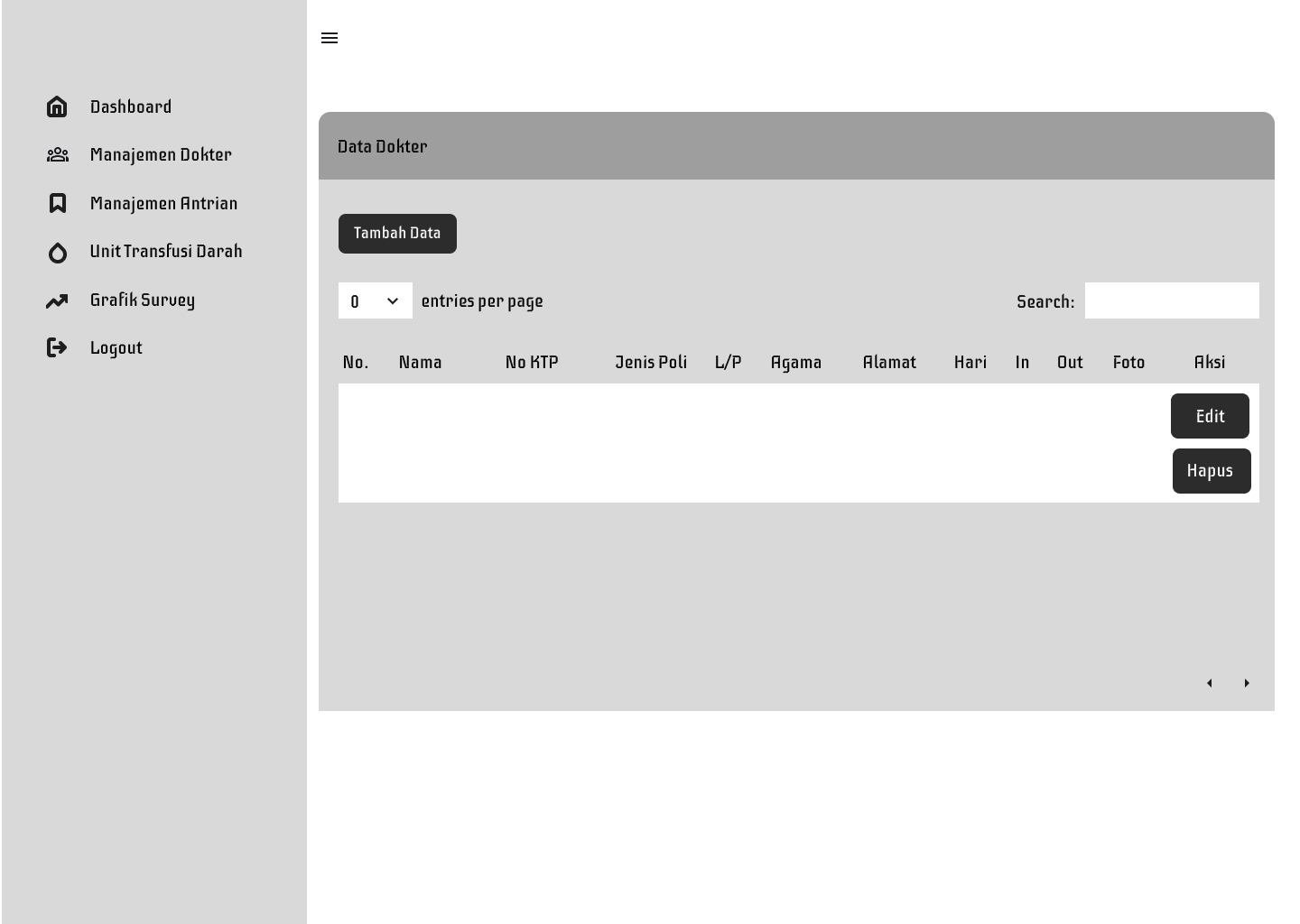Select the Manajemen Dokter people icon
The width and height of the screenshot is (1300, 924).
click(x=57, y=154)
